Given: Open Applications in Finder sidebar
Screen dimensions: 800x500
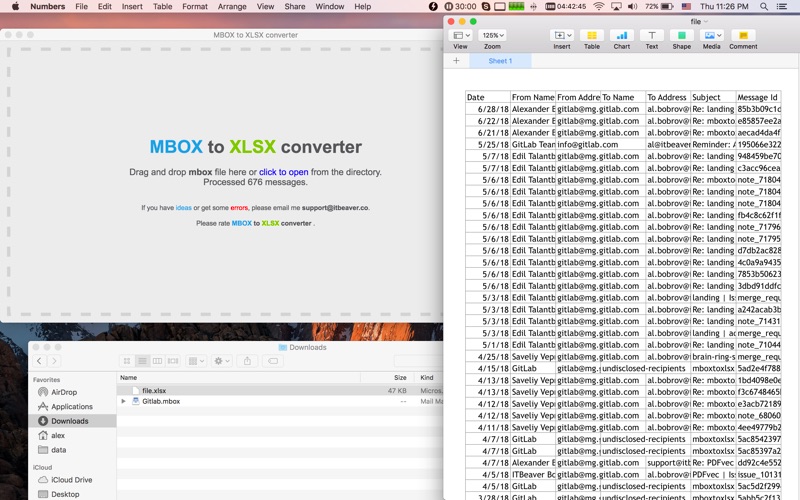Looking at the screenshot, I should click(x=71, y=407).
